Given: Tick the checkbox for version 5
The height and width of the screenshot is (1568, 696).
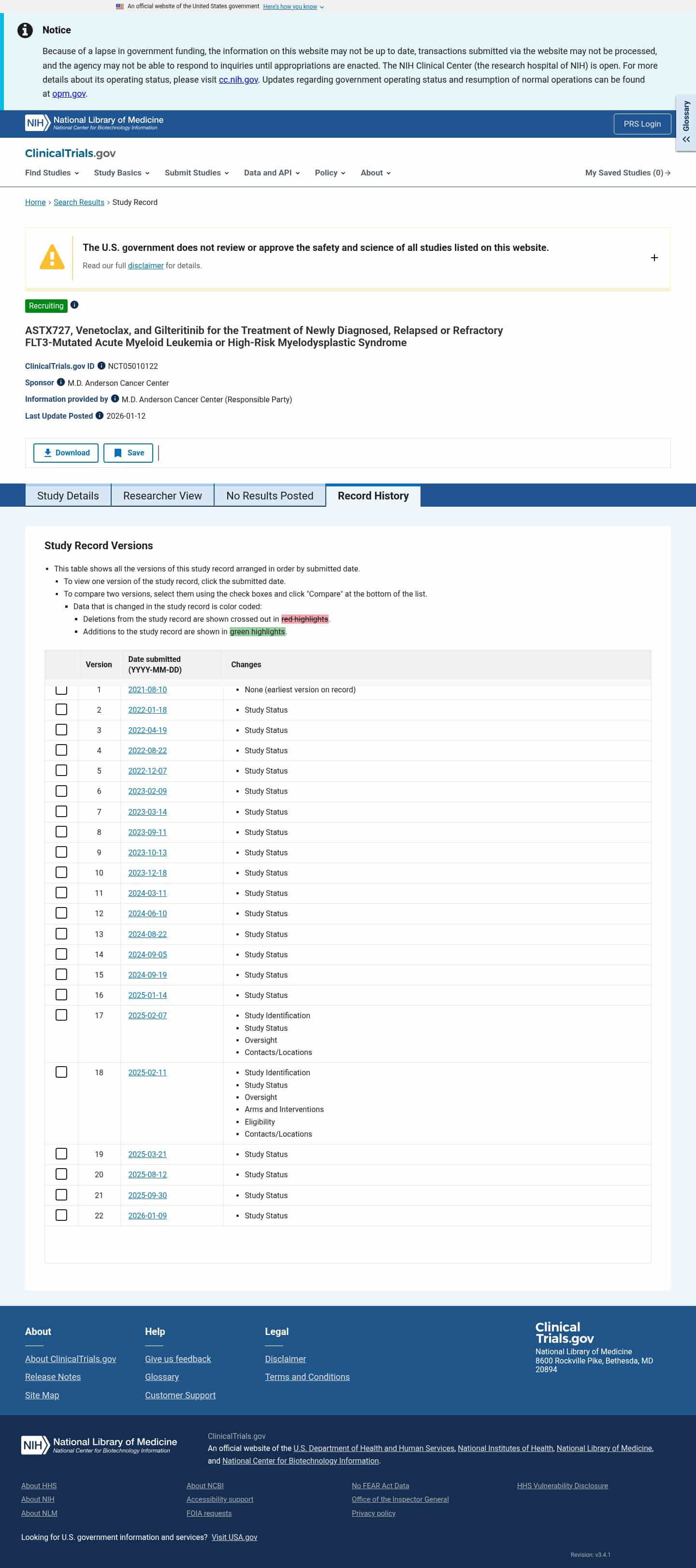Looking at the screenshot, I should (x=61, y=771).
